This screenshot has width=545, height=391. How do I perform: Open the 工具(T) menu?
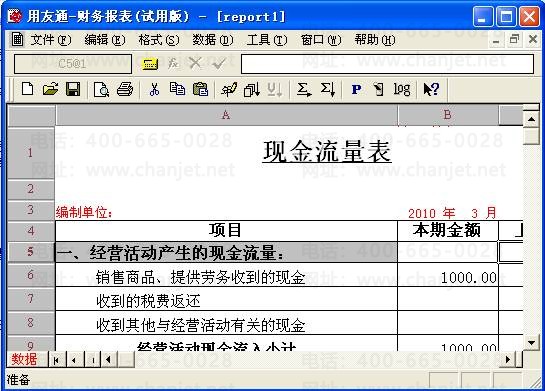[x=267, y=40]
